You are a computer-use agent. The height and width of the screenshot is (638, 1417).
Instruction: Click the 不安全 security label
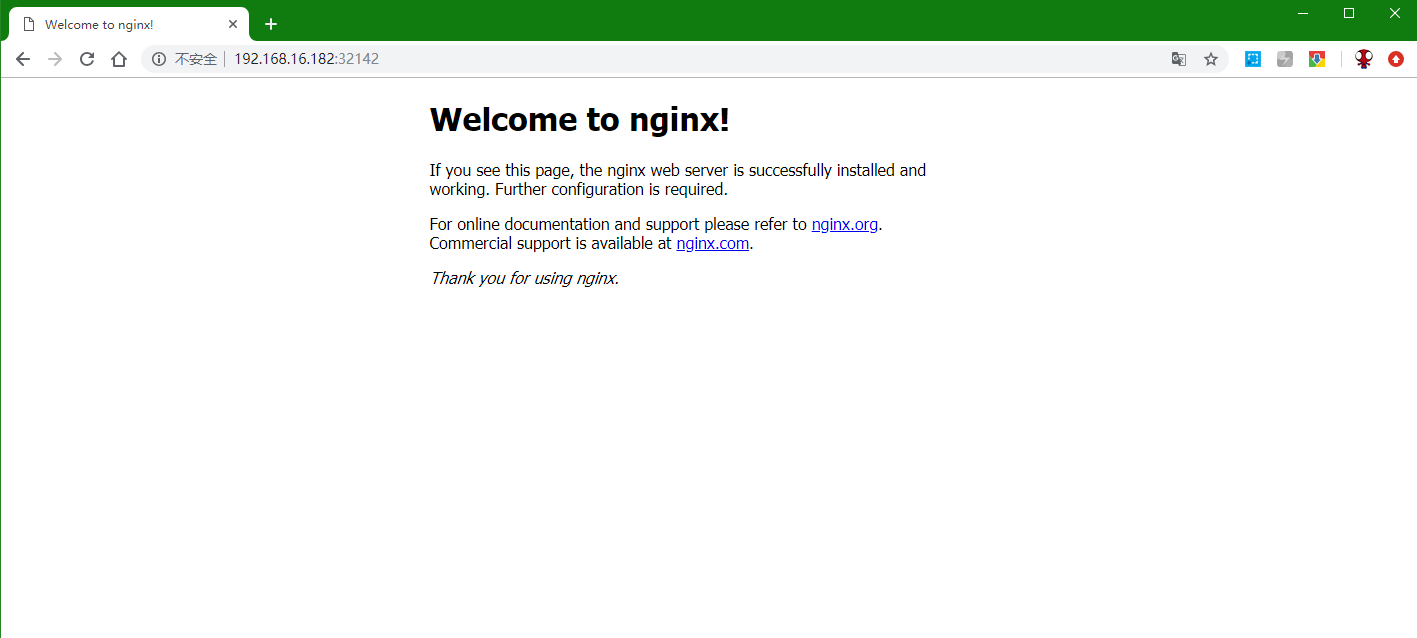tap(196, 59)
